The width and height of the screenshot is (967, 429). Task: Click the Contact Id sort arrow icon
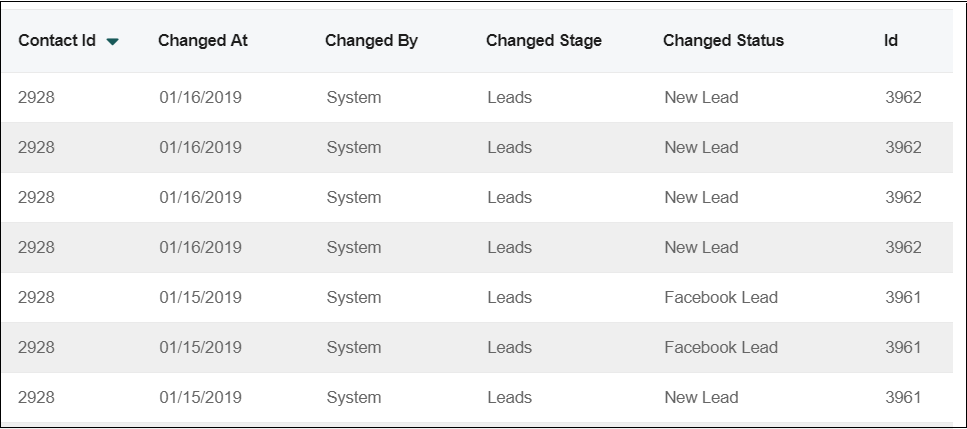[x=112, y=42]
